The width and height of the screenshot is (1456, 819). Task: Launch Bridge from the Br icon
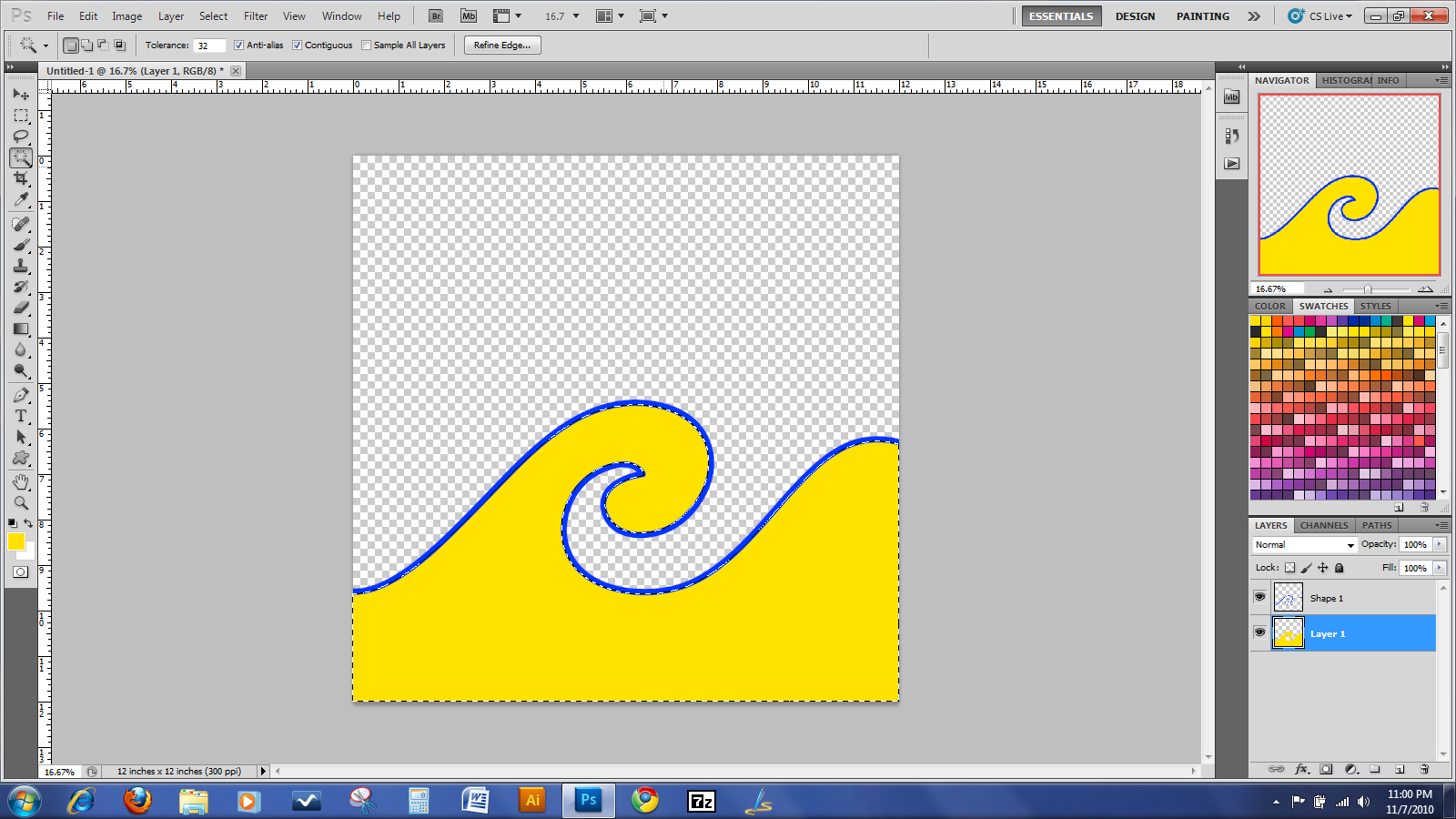point(436,16)
